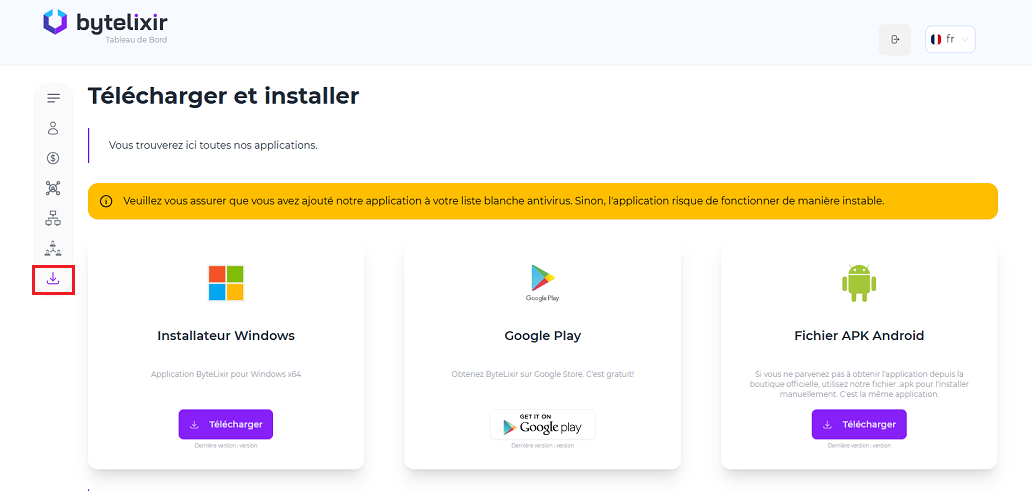Viewport: 1032px width, 491px height.
Task: Expand the sidebar hamburger menu
Action: (x=53, y=98)
